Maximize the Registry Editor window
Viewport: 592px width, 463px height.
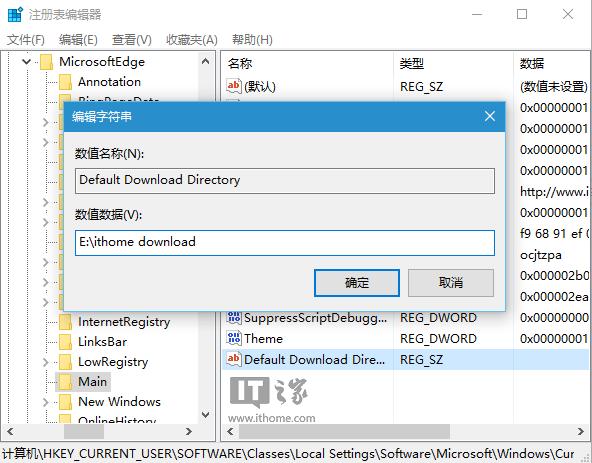click(522, 14)
